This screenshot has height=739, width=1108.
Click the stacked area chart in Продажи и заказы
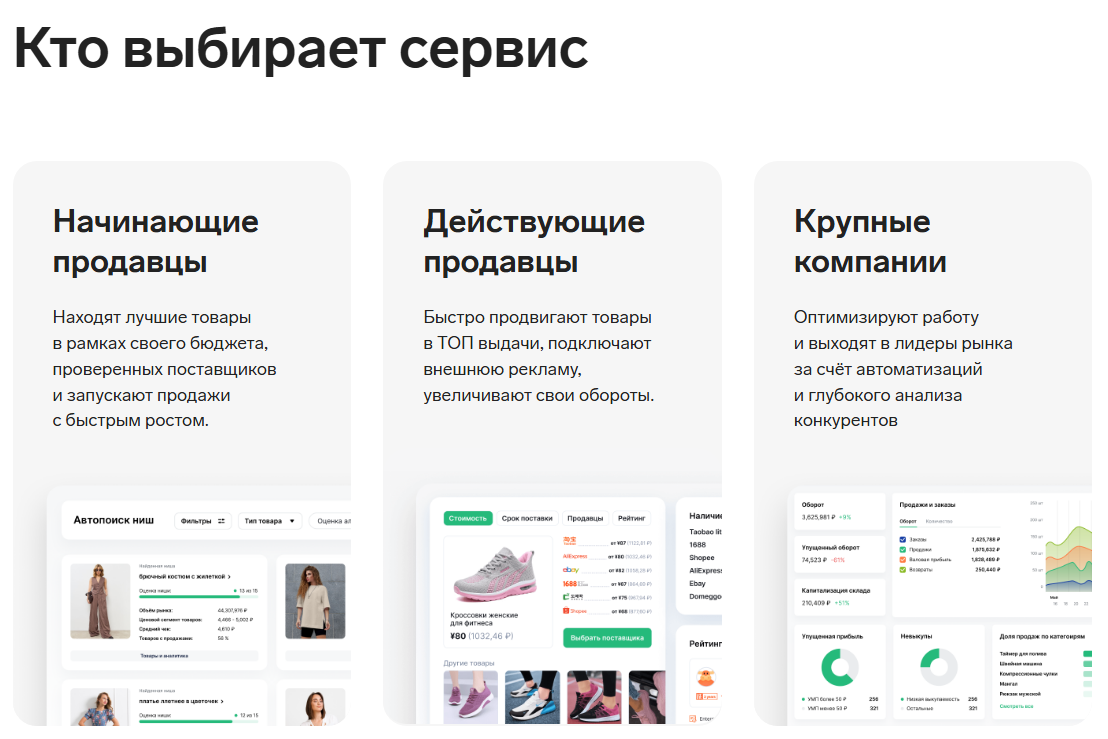point(1068,558)
